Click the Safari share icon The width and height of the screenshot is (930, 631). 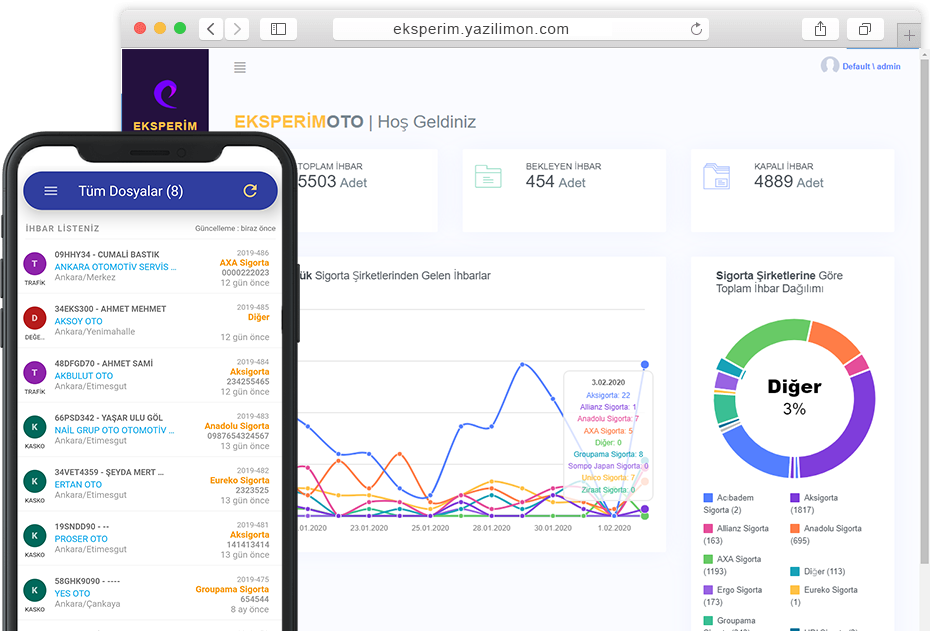pos(820,29)
